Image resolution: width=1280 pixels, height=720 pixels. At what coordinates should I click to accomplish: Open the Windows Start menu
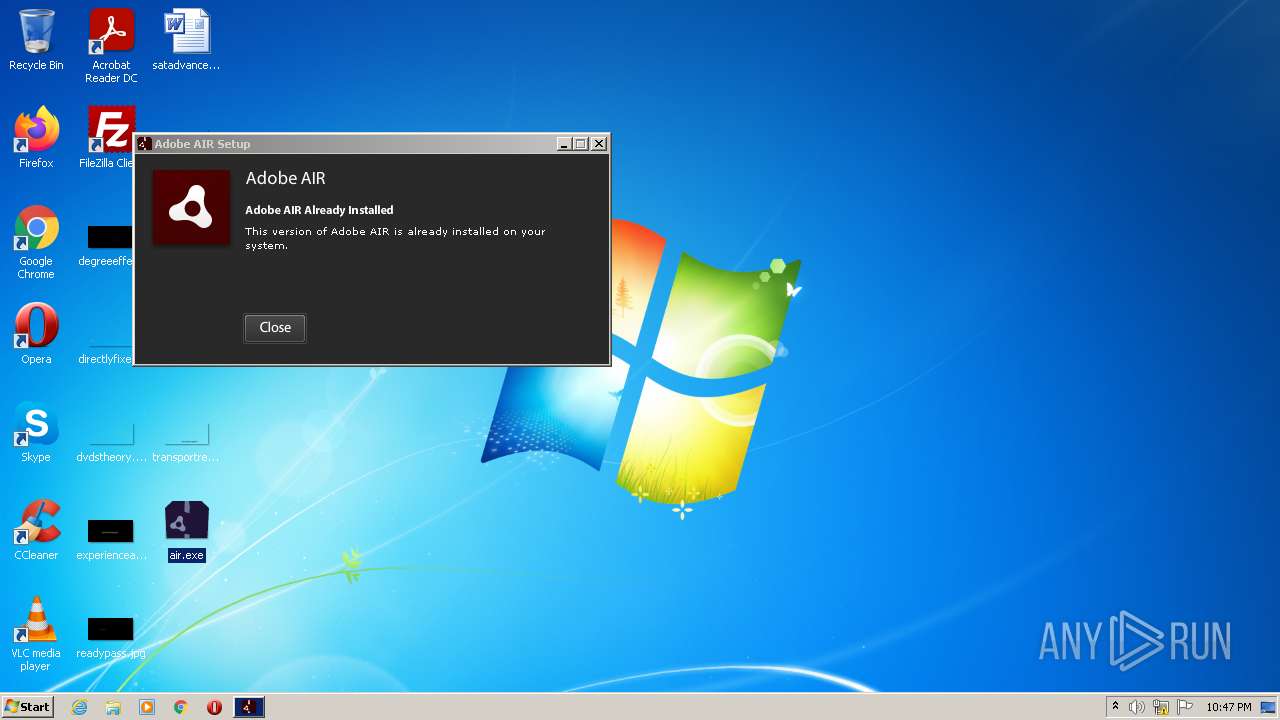tap(27, 707)
